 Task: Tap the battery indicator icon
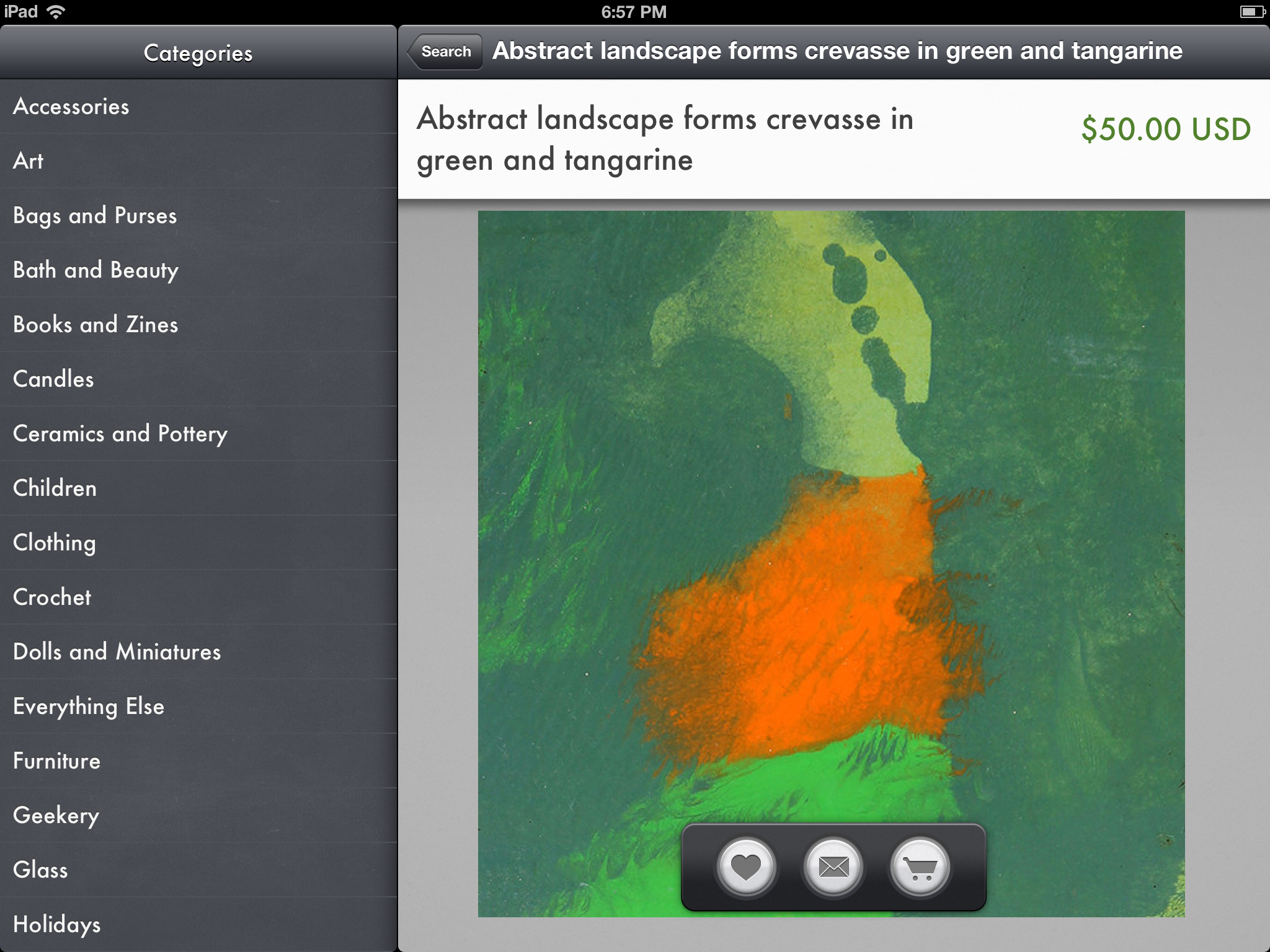pyautogui.click(x=1252, y=12)
